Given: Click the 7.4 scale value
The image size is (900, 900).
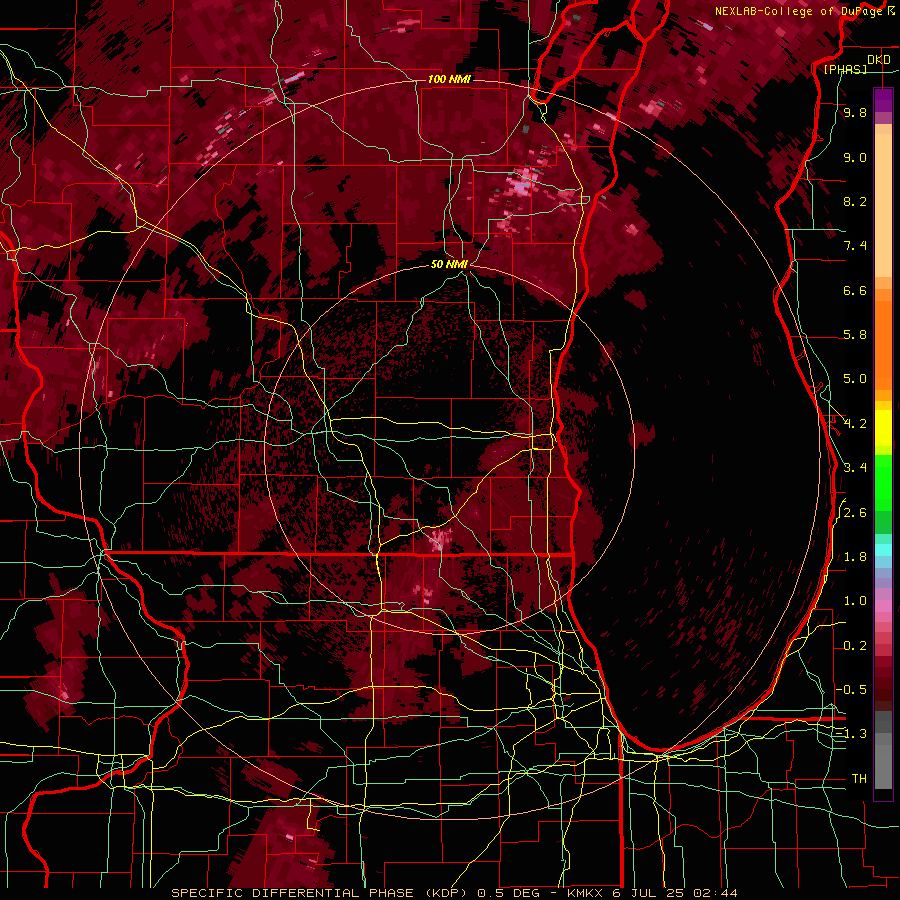Looking at the screenshot, I should click(x=855, y=246).
